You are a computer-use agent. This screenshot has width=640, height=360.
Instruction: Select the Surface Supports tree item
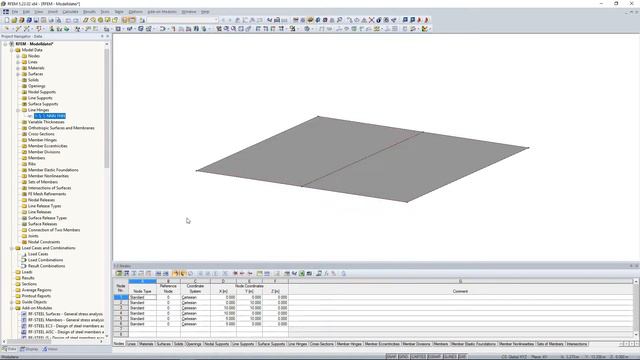43,104
